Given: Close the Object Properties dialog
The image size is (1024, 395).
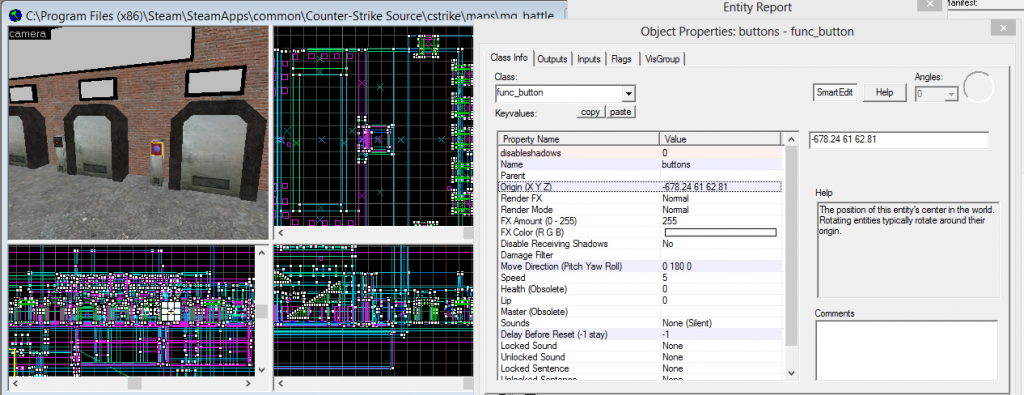Looking at the screenshot, I should pos(1002,28).
